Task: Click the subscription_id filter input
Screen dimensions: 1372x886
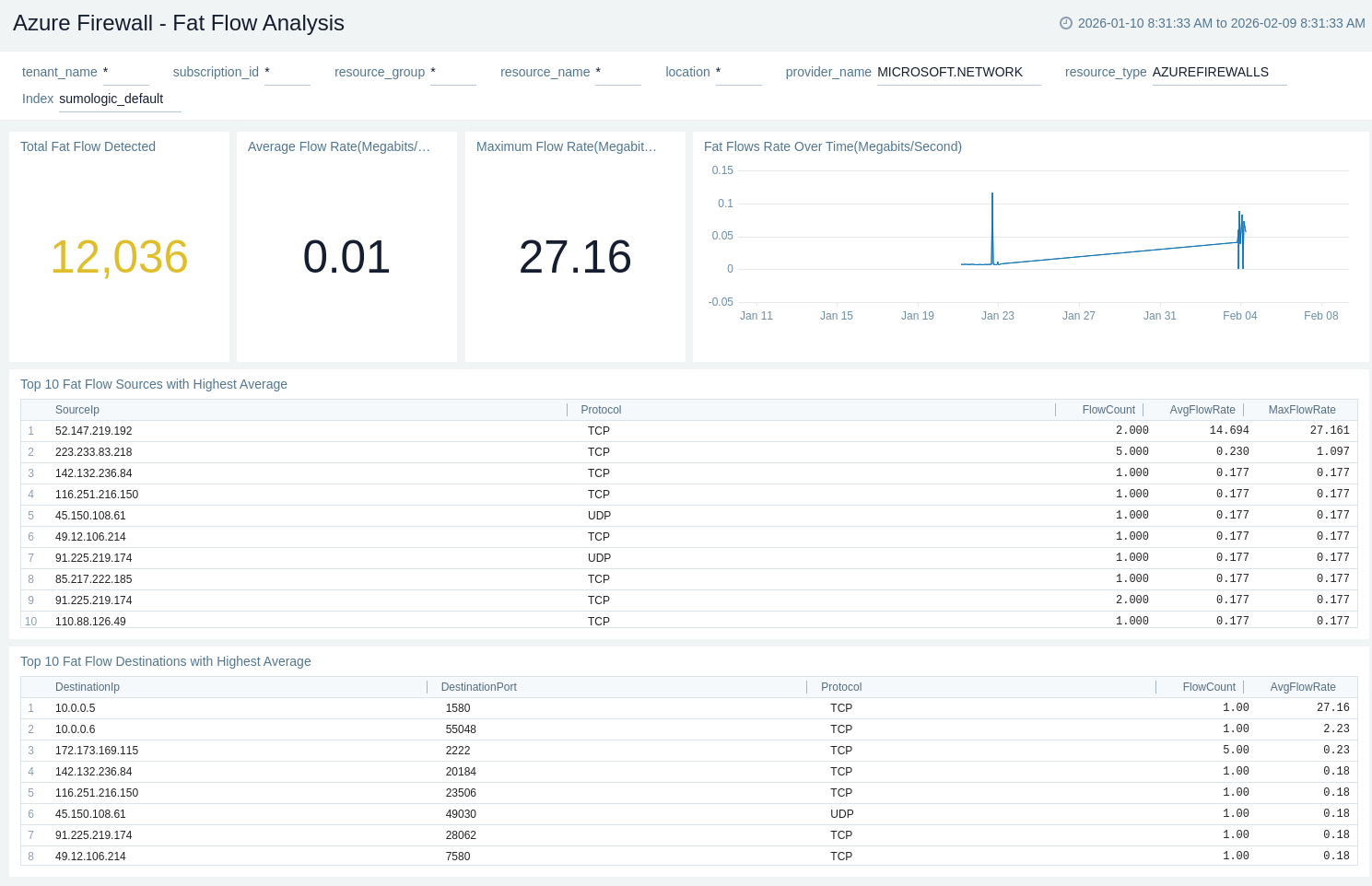Action: pyautogui.click(x=287, y=72)
